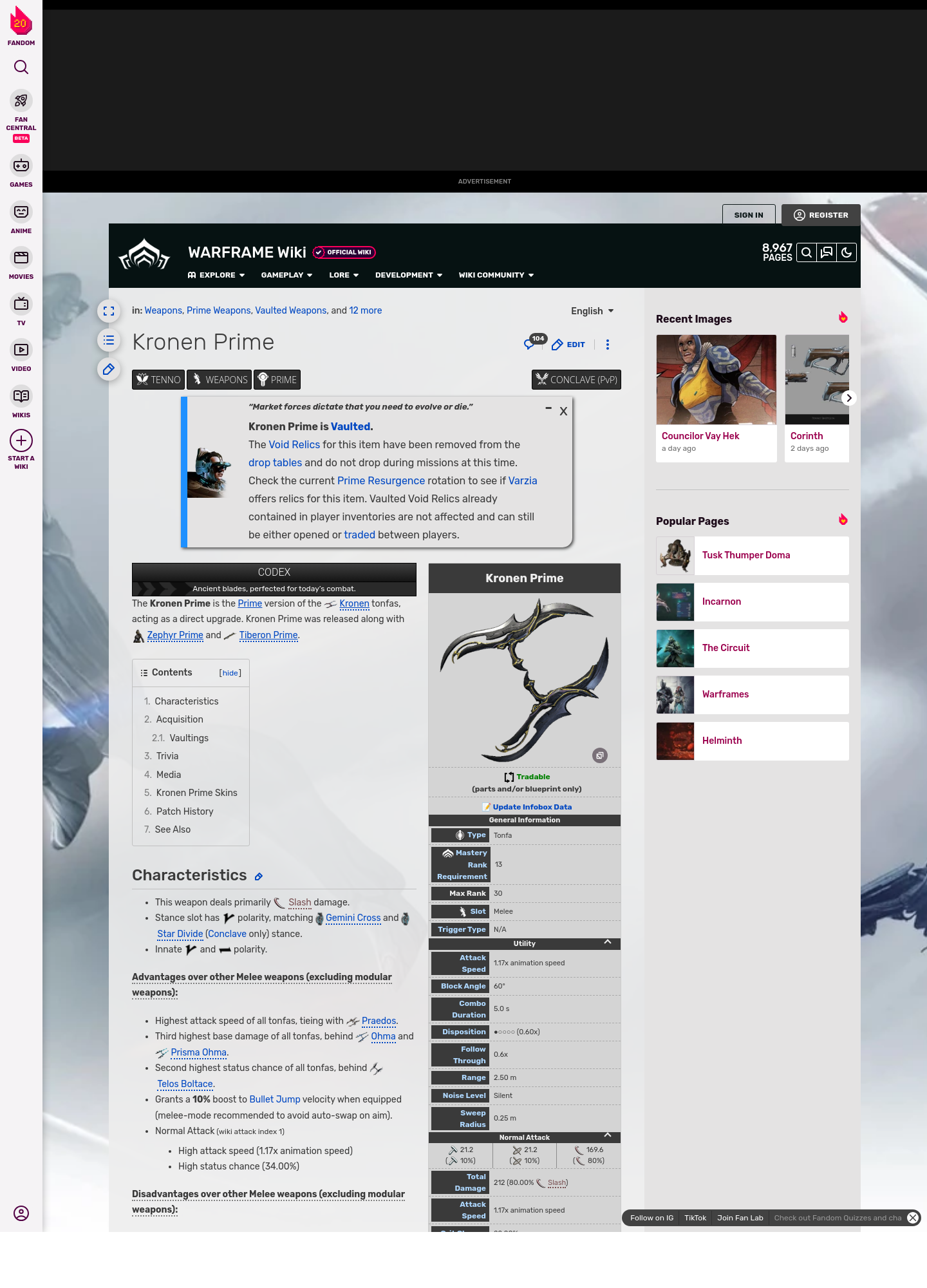The image size is (927, 1288).
Task: Open the page more-actions three dots
Action: click(x=608, y=345)
